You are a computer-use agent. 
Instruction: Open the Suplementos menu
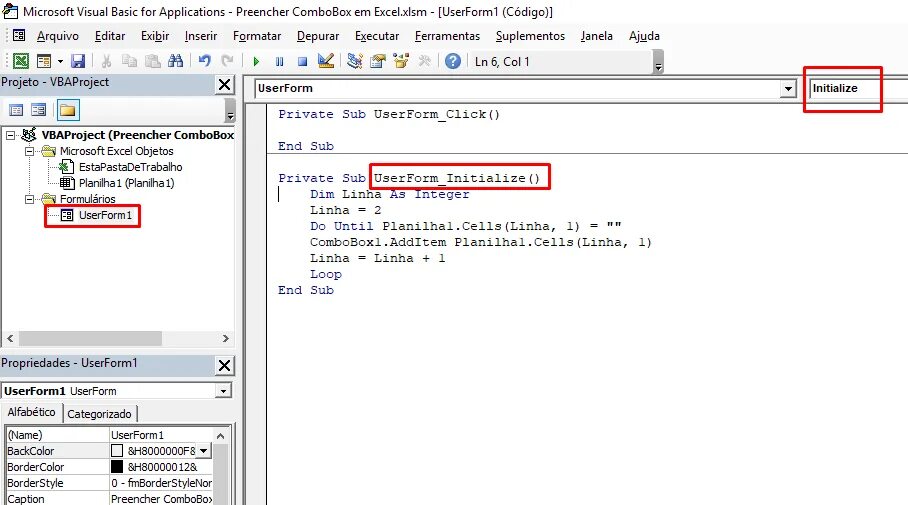pyautogui.click(x=530, y=36)
